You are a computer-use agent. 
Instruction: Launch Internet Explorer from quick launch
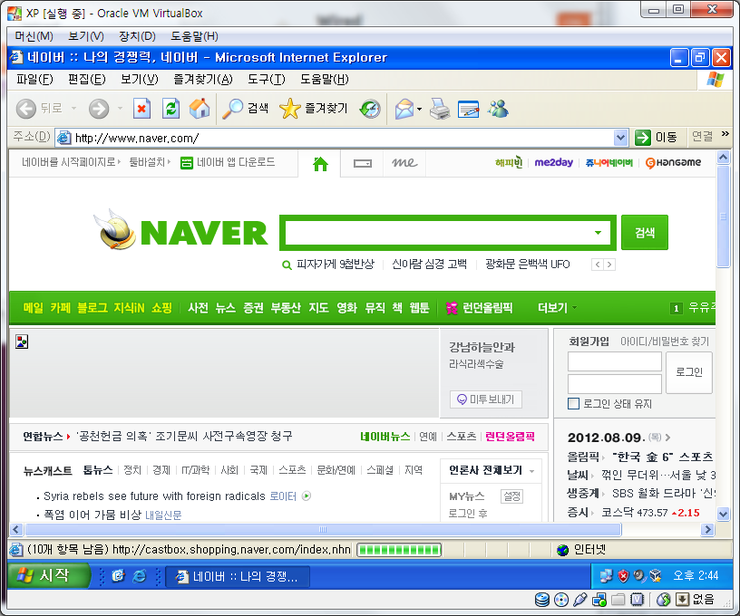[x=140, y=576]
